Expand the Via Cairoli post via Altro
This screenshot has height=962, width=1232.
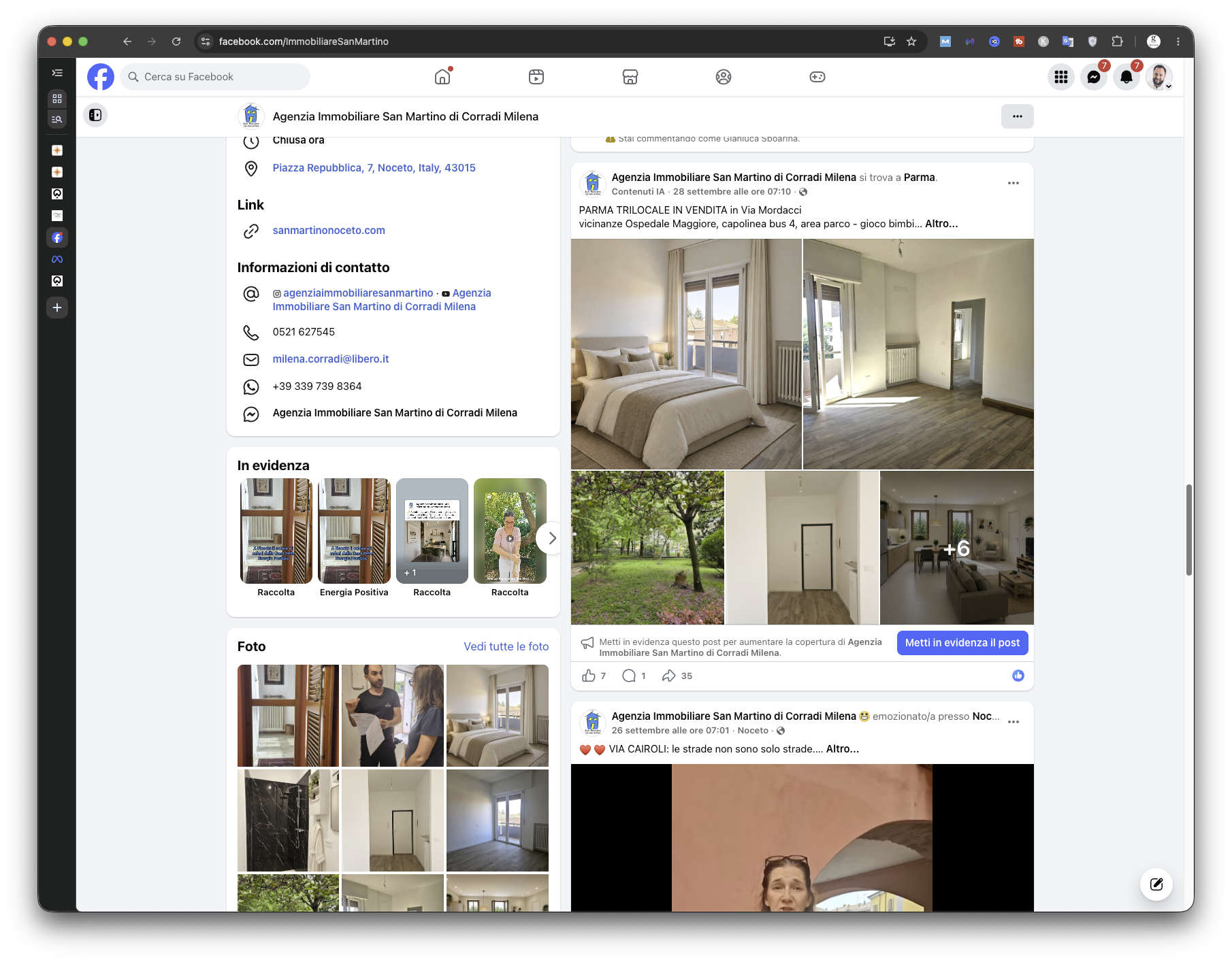pos(843,749)
